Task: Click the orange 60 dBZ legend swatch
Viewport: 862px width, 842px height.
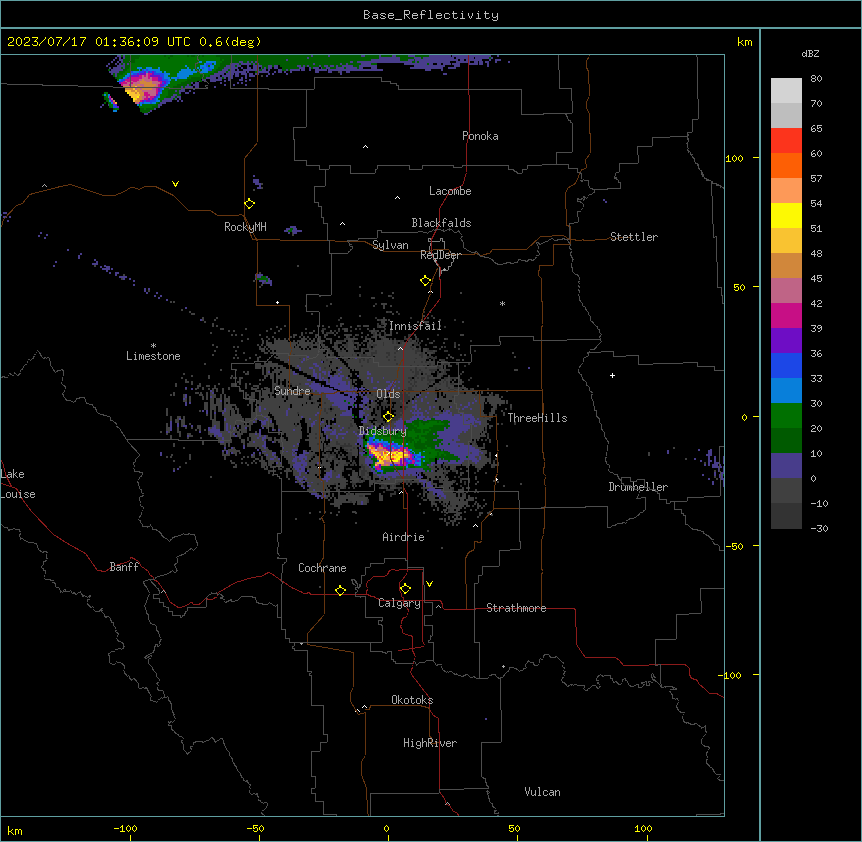Action: (786, 165)
